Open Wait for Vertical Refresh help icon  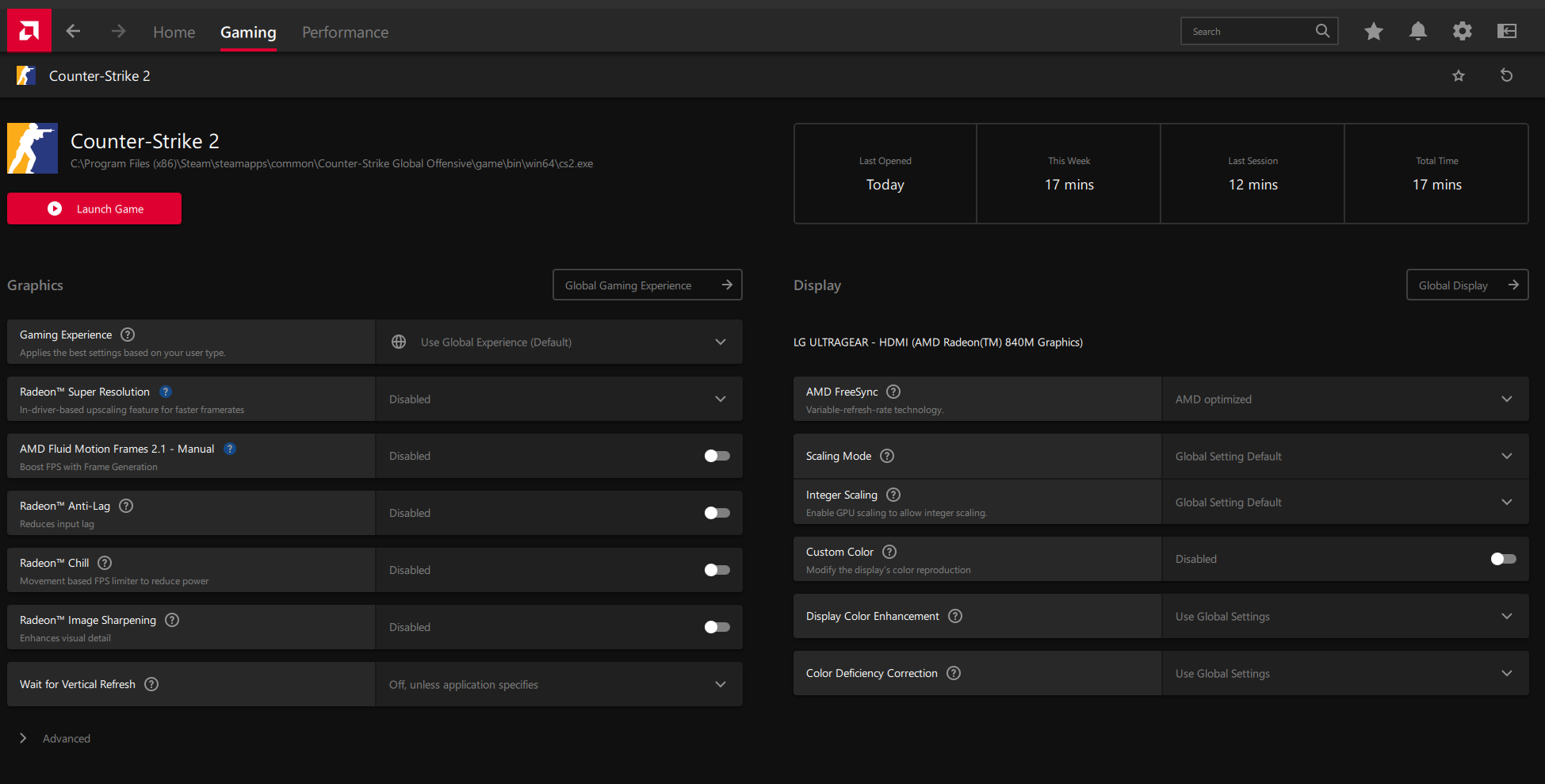151,684
